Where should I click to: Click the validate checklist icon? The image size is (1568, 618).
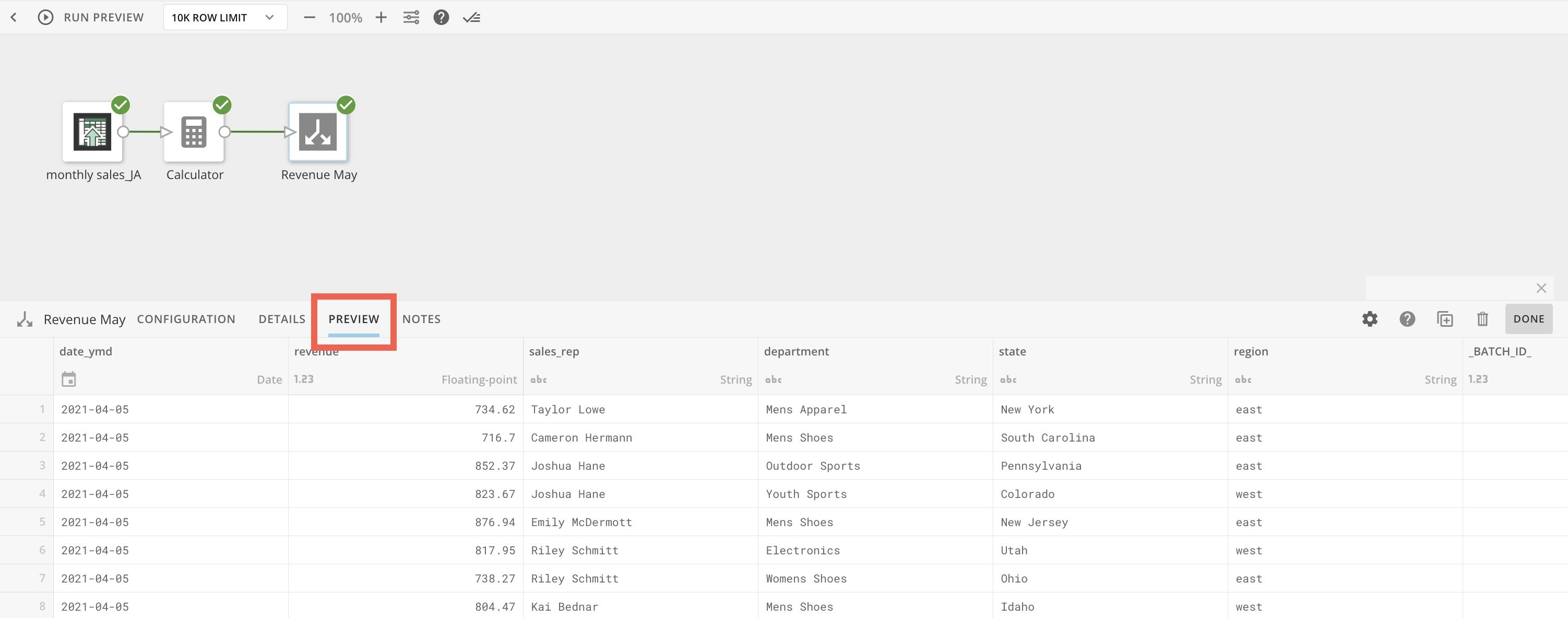pyautogui.click(x=472, y=17)
